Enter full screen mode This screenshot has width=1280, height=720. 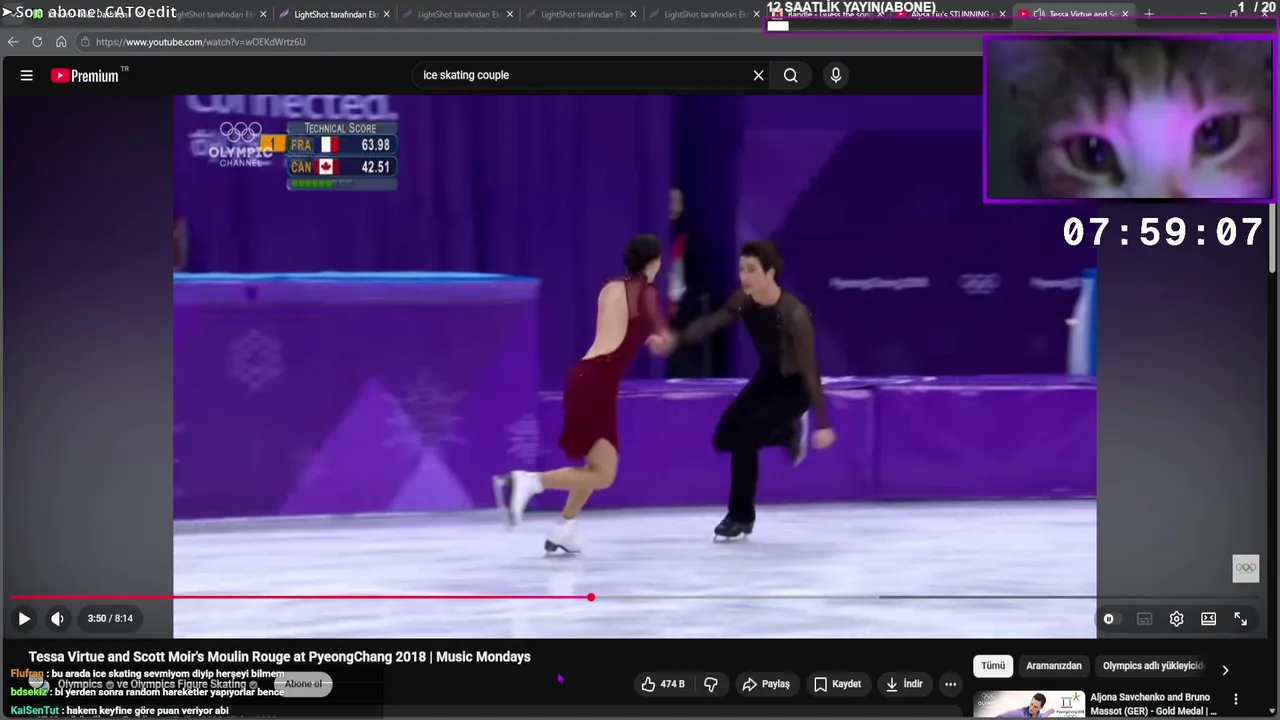click(x=1240, y=619)
